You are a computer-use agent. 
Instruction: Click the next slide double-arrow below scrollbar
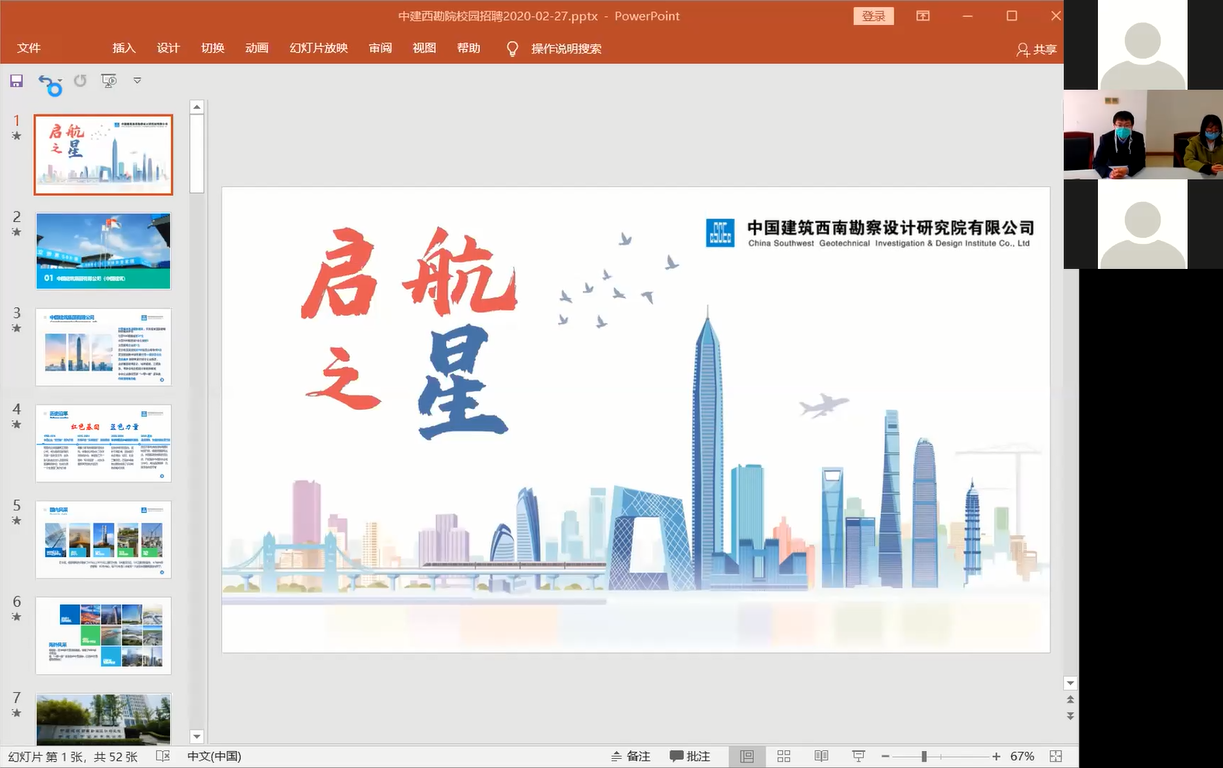1070,716
